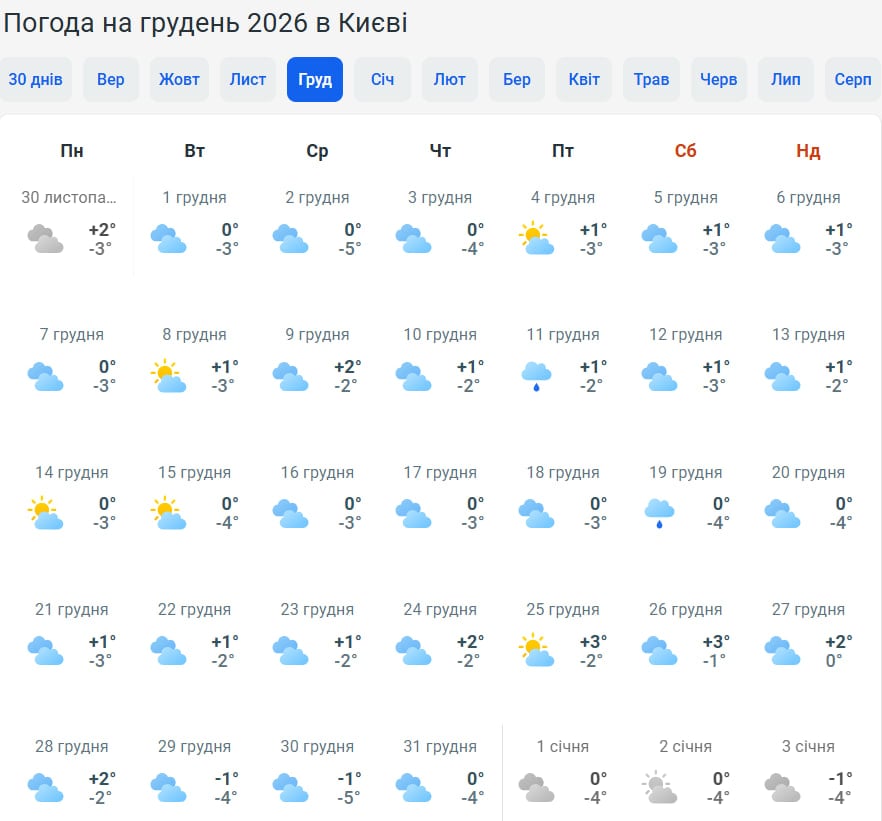Viewport: 882px width, 821px height.
Task: Click the page title Погода на грудень 2026
Action: pos(205,23)
